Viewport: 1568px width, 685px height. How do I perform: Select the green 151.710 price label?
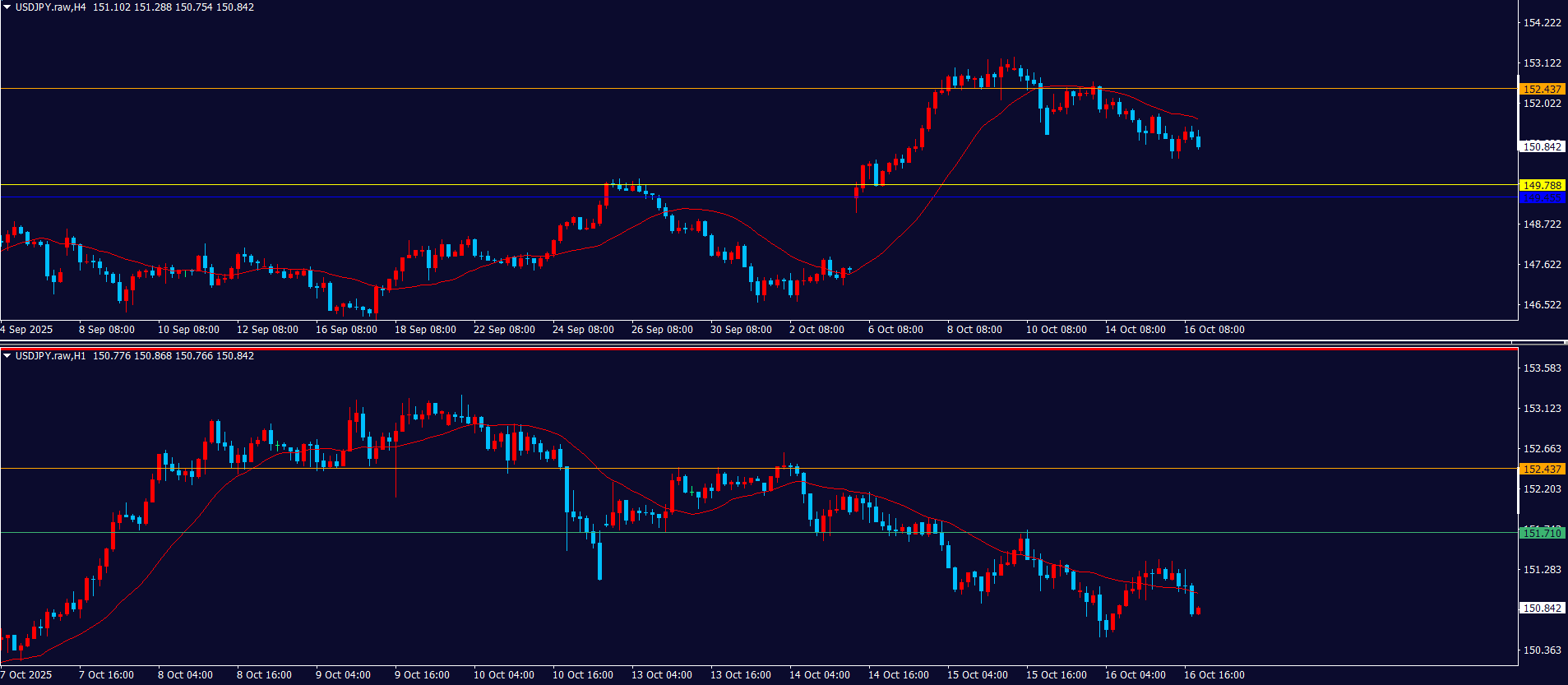click(1542, 533)
